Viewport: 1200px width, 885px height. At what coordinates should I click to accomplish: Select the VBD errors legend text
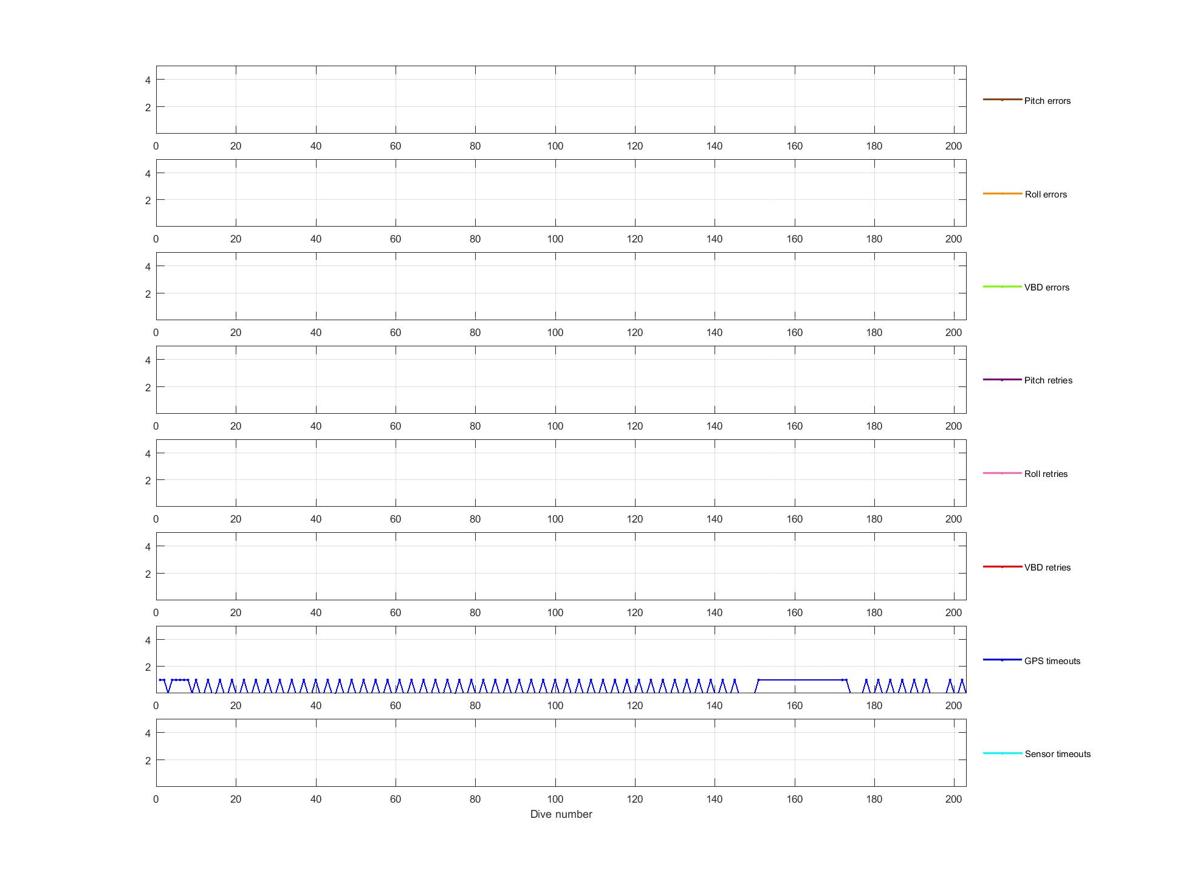(1047, 288)
